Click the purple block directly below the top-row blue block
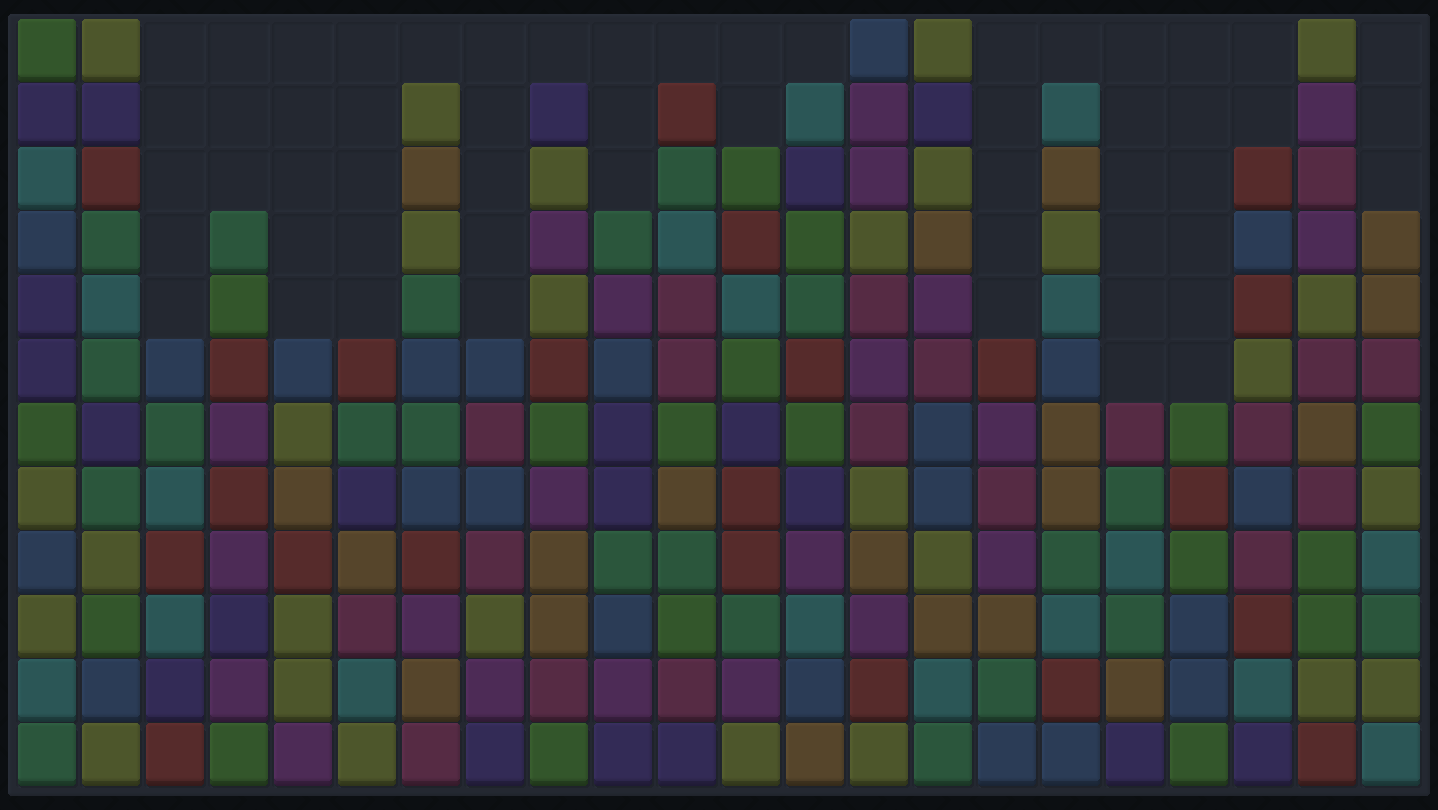 click(x=879, y=113)
